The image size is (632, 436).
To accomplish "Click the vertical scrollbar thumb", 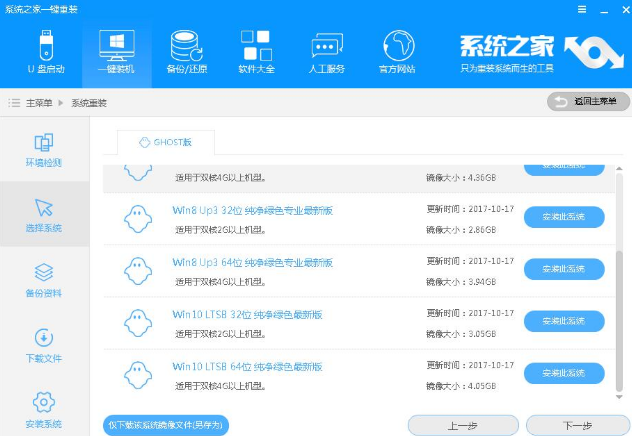I will pyautogui.click(x=620, y=321).
